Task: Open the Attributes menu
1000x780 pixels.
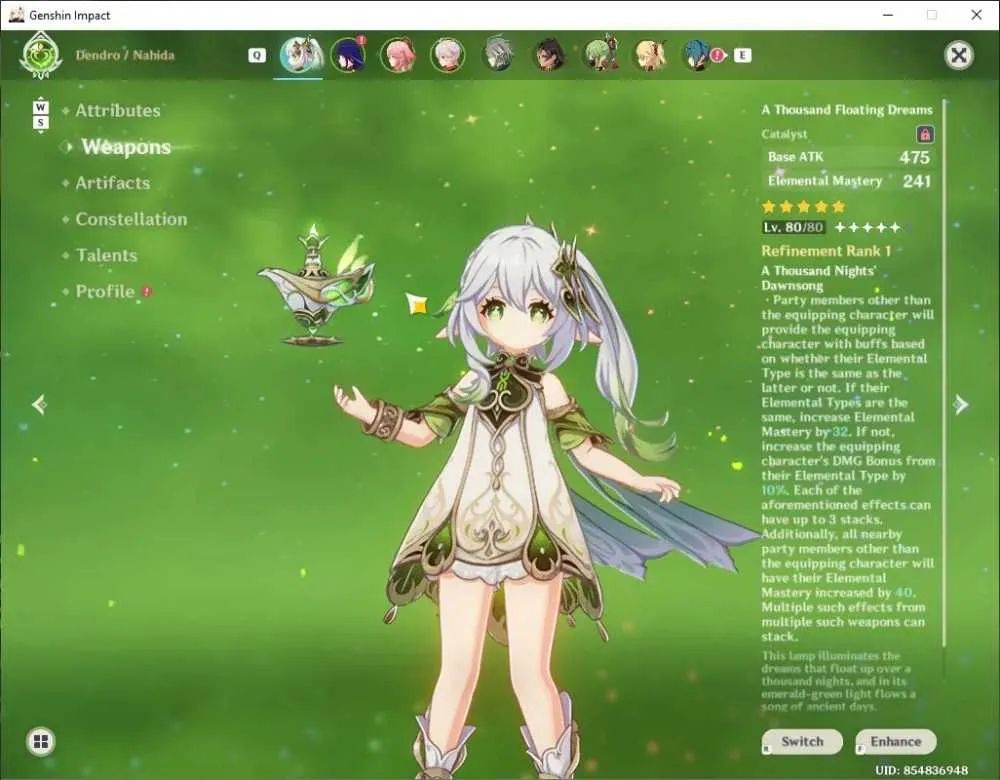Action: pyautogui.click(x=118, y=111)
